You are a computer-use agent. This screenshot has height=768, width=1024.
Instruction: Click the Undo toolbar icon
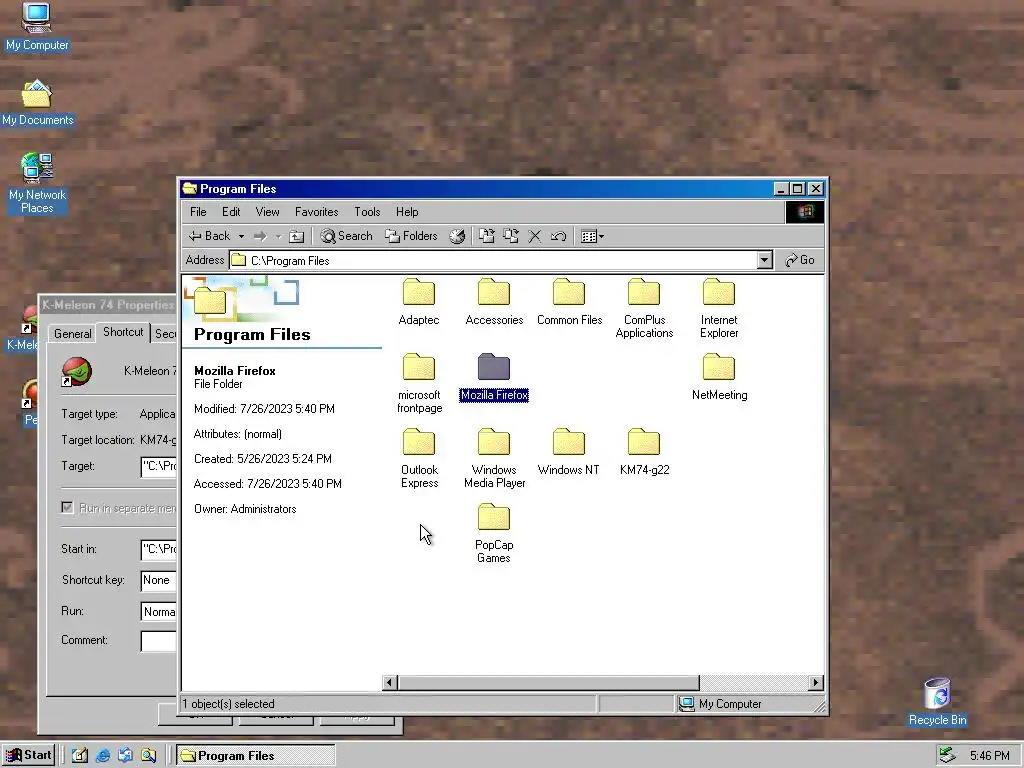coord(559,236)
